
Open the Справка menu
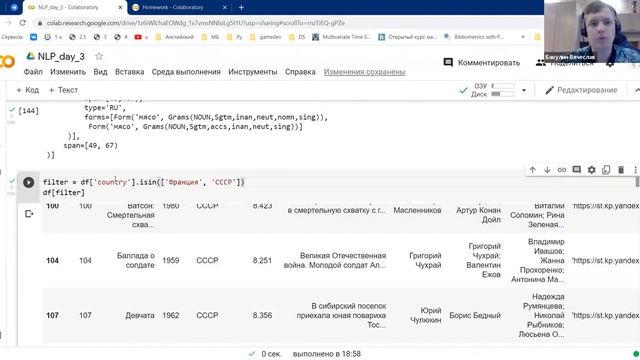(x=300, y=72)
